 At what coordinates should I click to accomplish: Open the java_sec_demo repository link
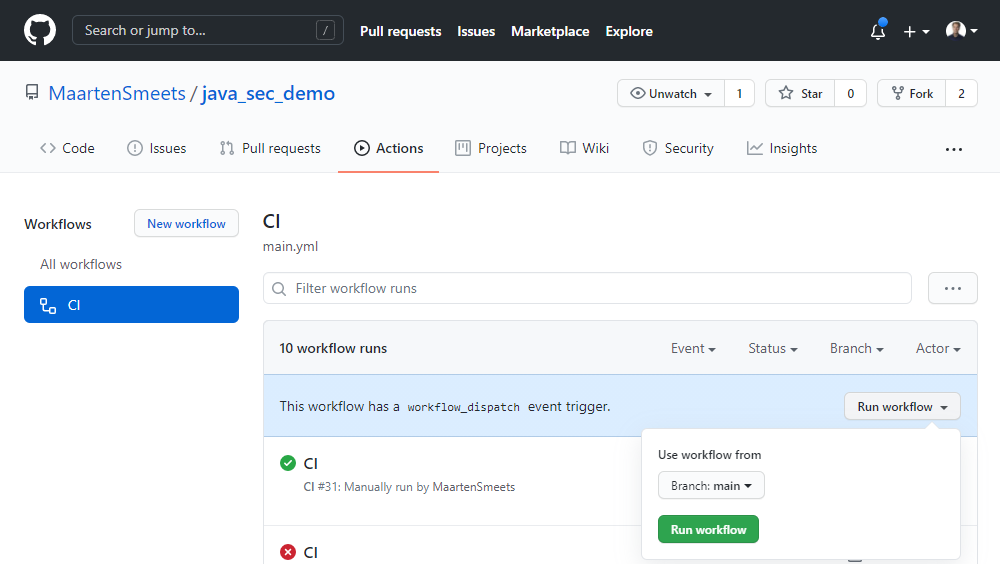click(x=268, y=93)
